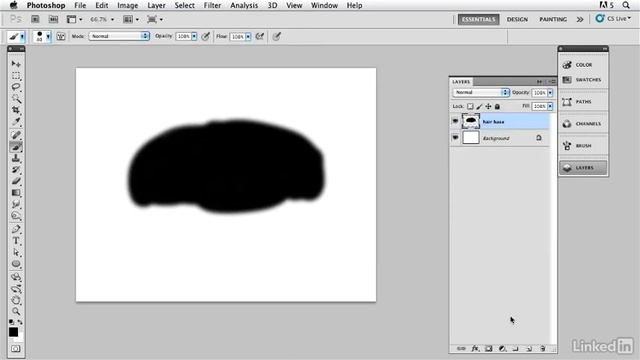Toggle Quick Mask mode
Image resolution: width=640 pixels, height=360 pixels.
[16, 349]
